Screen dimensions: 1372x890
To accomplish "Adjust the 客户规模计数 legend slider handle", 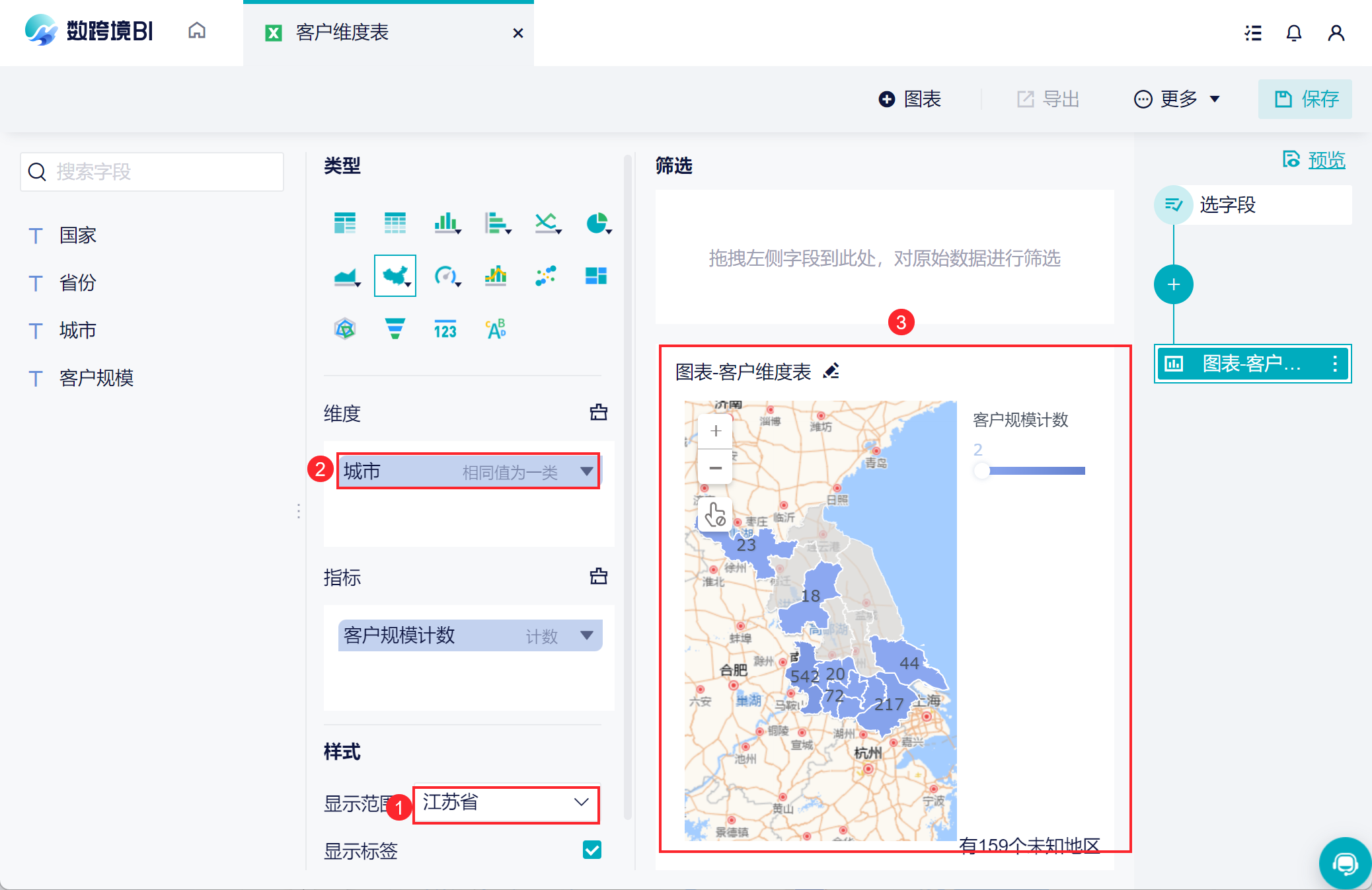I will (x=981, y=471).
